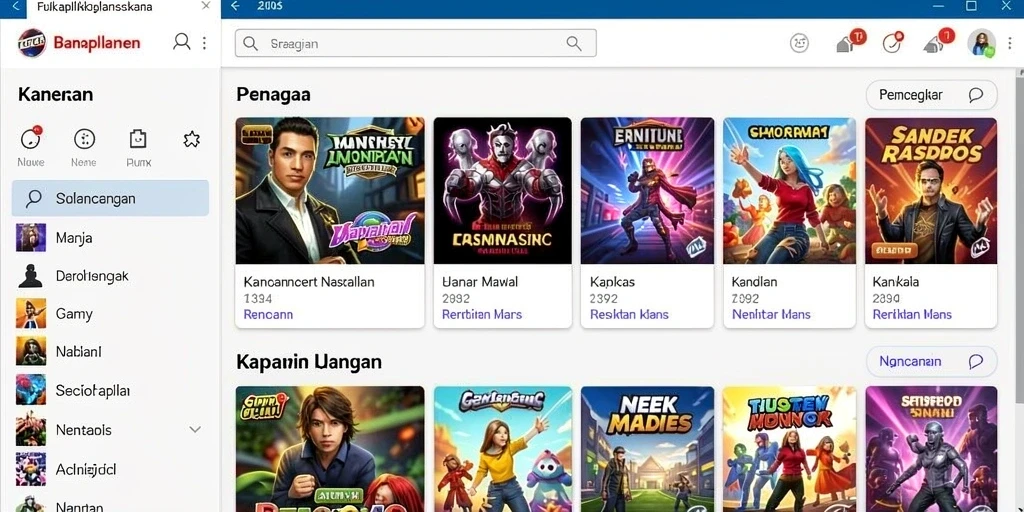Click the Ngncanan button
Screen dimensions: 1024x512
click(x=931, y=361)
